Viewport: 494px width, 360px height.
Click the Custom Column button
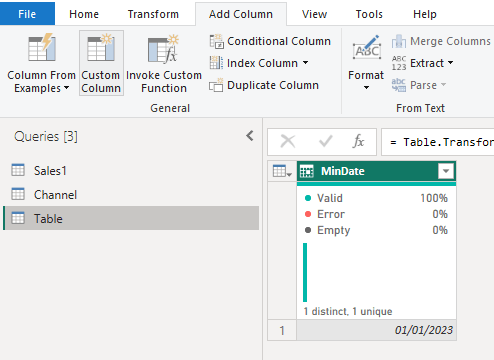pyautogui.click(x=101, y=63)
